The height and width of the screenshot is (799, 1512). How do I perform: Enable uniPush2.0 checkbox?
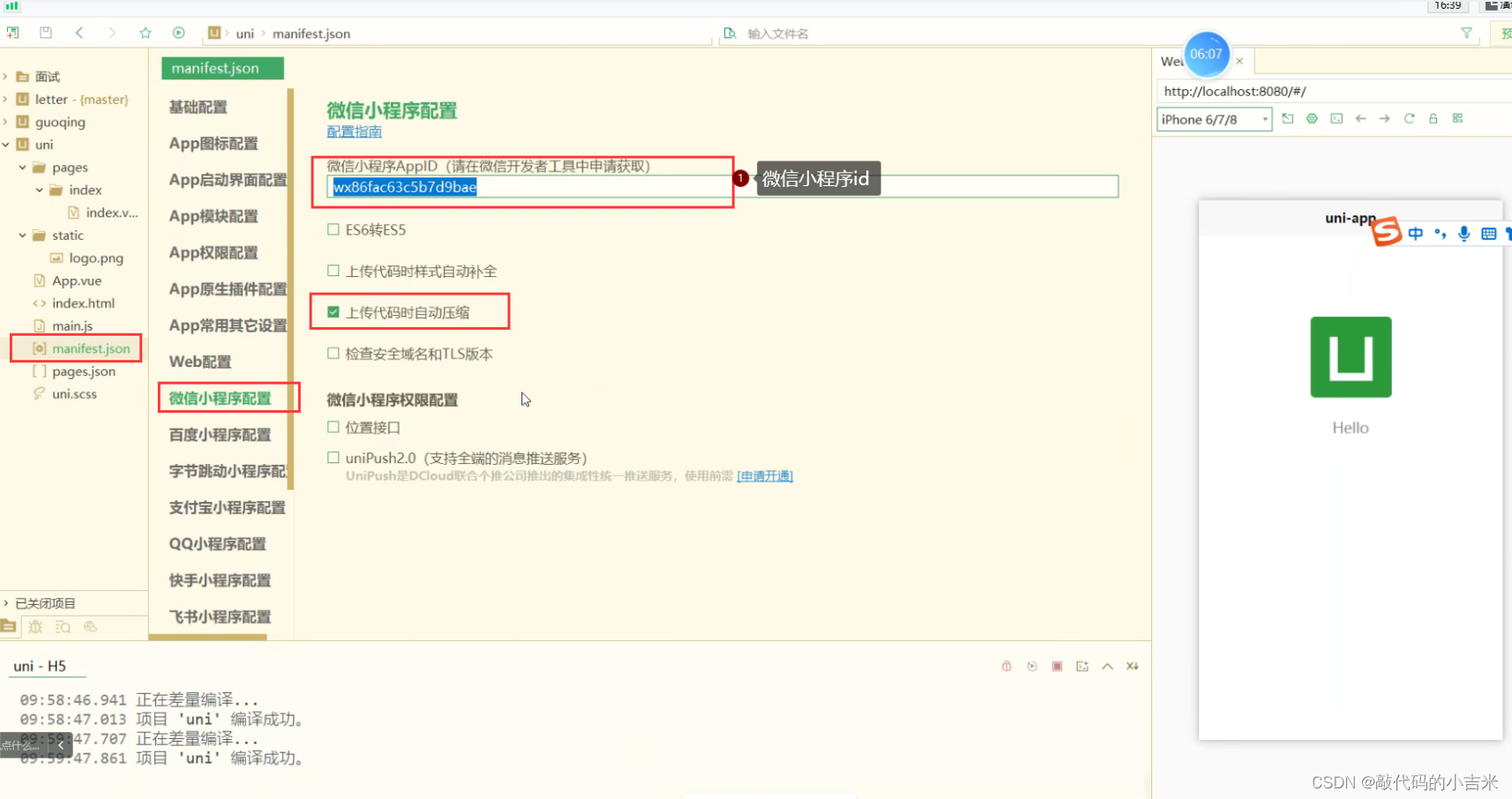[x=333, y=458]
